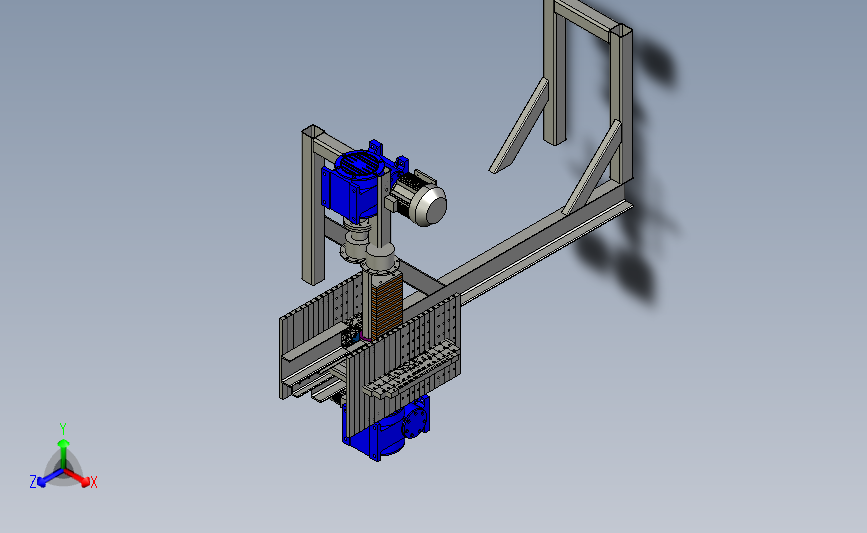Select the lower blue gearbox beneath the plates
Screen dimensions: 867x533
click(387, 431)
